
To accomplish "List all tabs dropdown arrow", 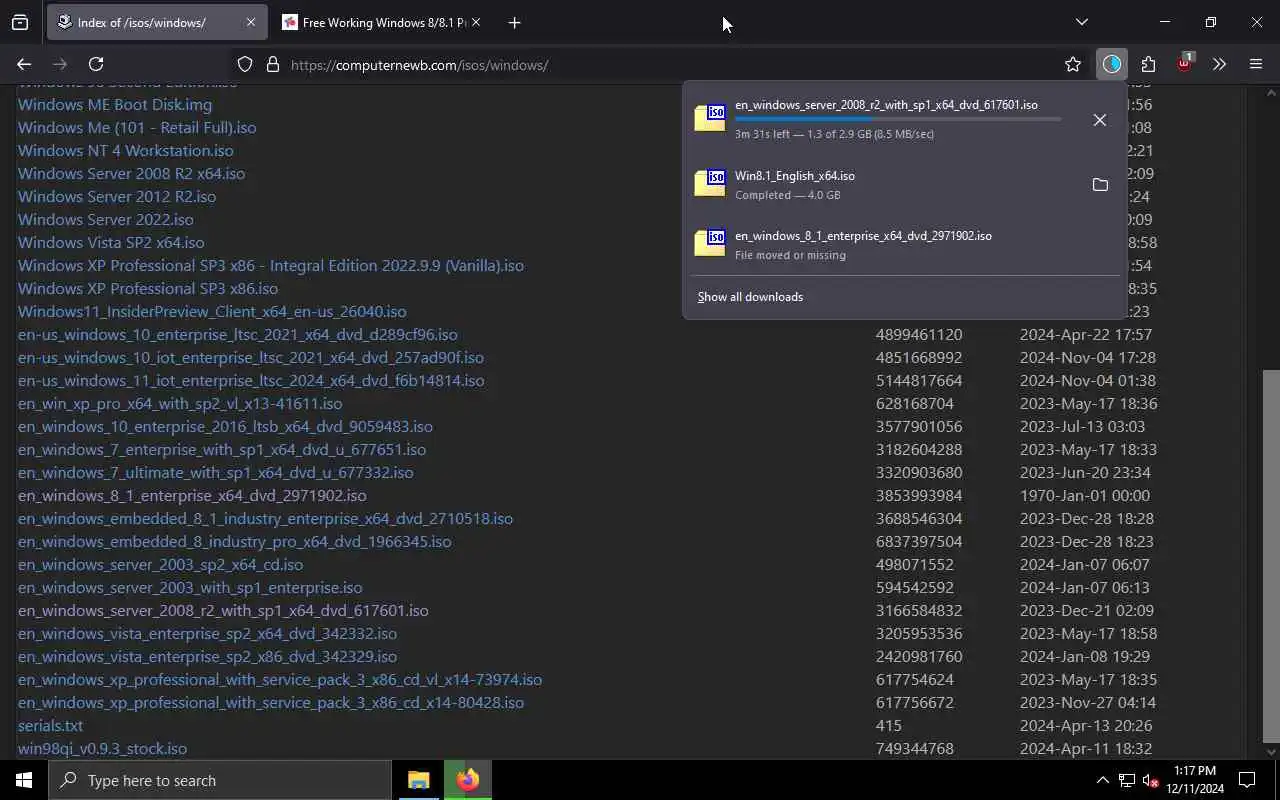I will pyautogui.click(x=1081, y=22).
